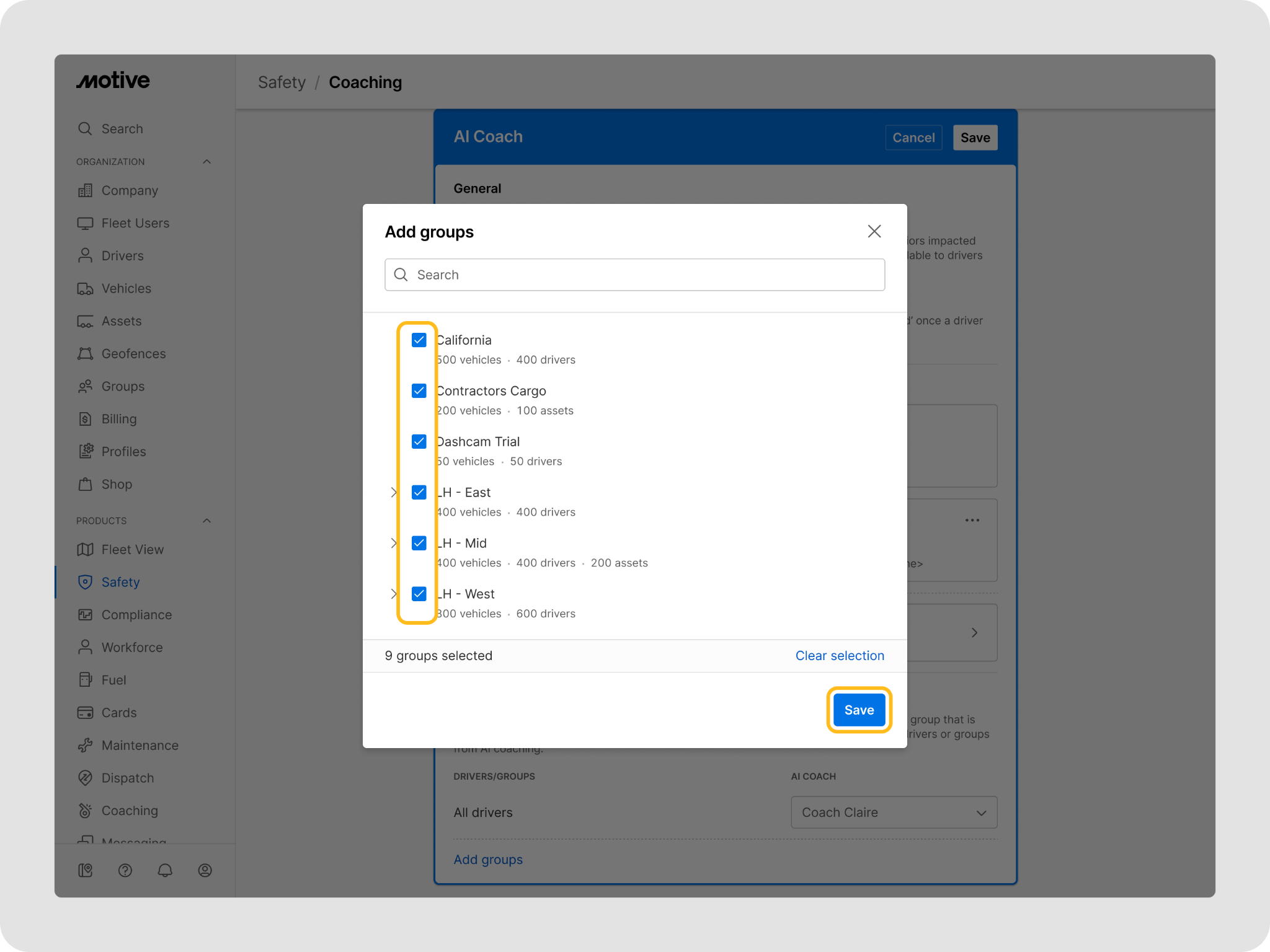Open Company building icon in sidebar
The image size is (1270, 952).
85,190
